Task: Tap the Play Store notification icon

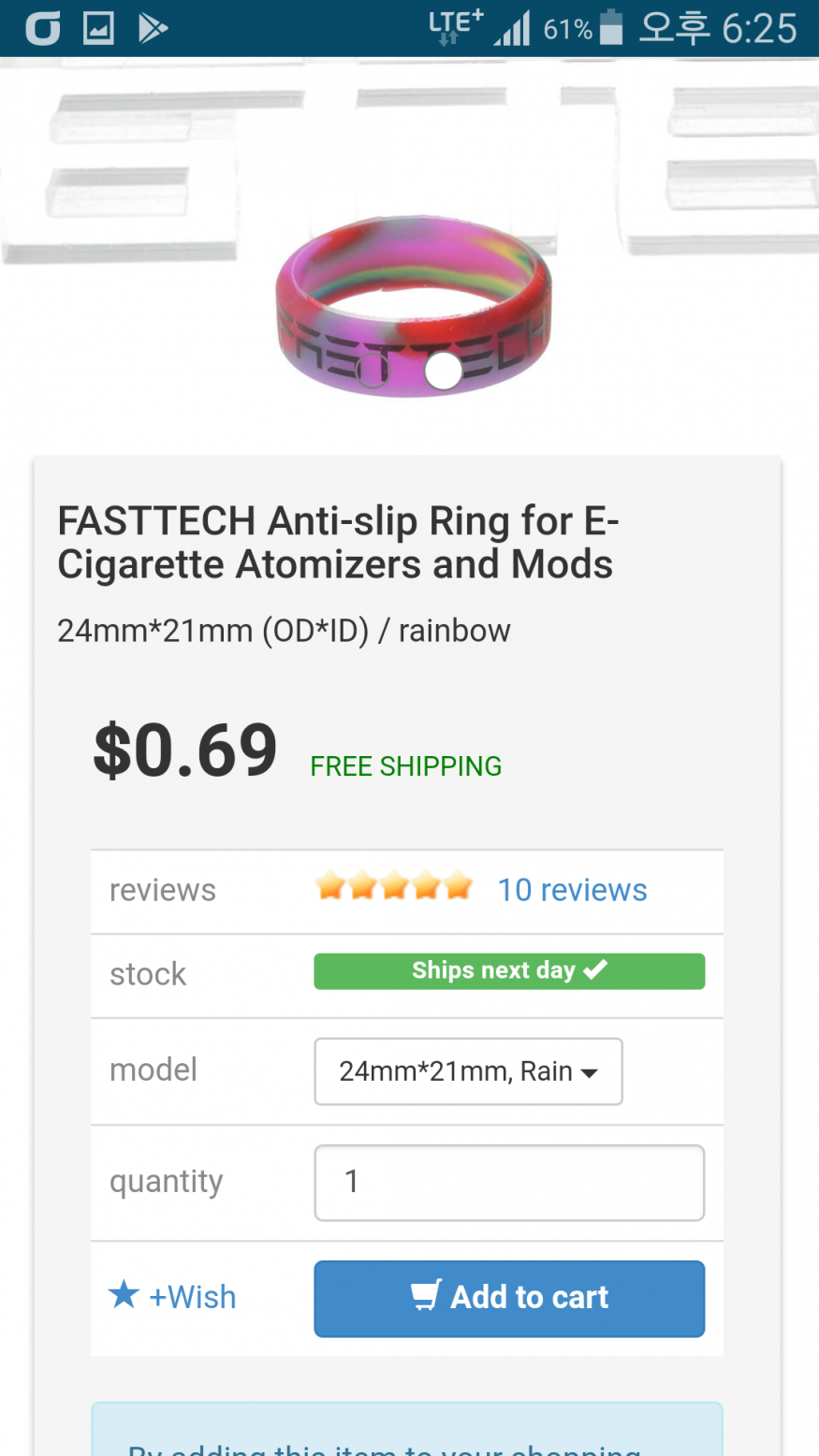Action: [153, 28]
